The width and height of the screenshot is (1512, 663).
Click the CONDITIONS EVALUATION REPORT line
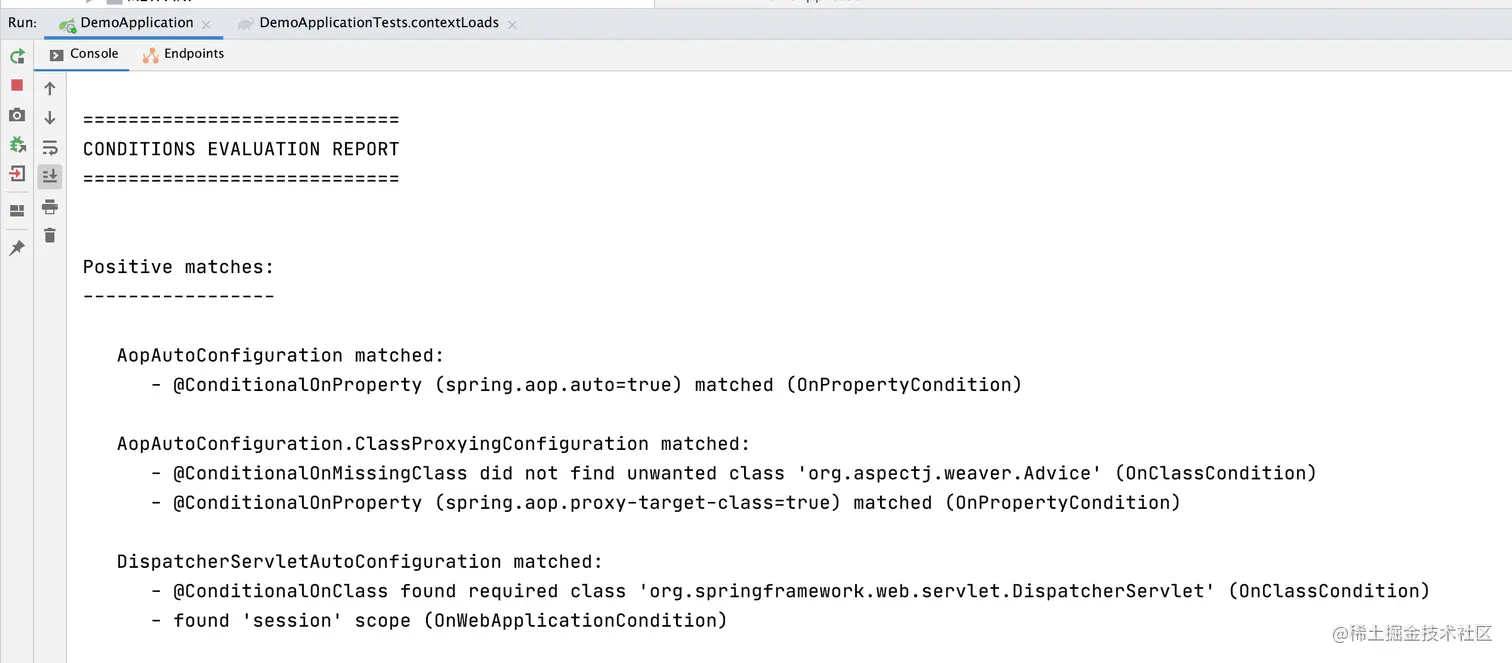click(241, 149)
